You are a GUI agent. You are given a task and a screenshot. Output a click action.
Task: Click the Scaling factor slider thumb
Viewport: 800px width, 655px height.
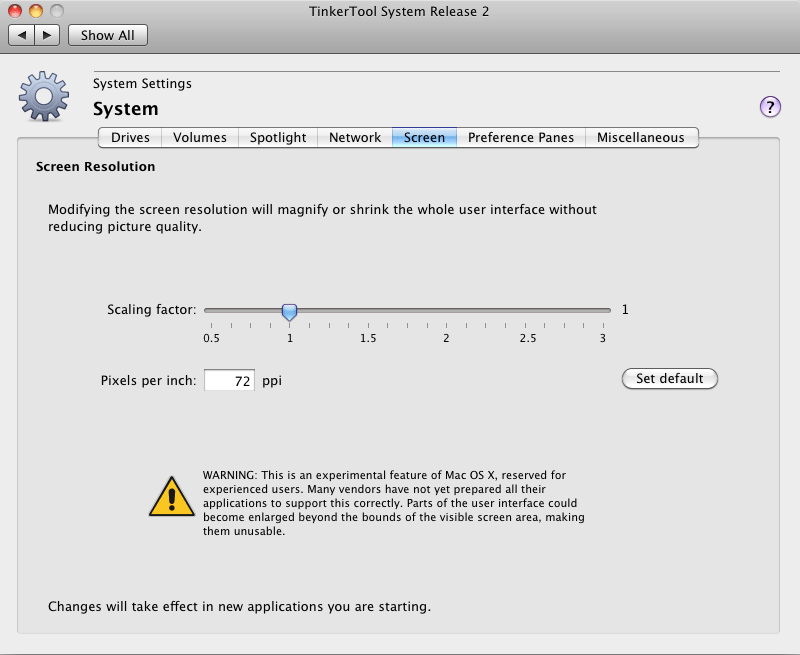pos(289,312)
